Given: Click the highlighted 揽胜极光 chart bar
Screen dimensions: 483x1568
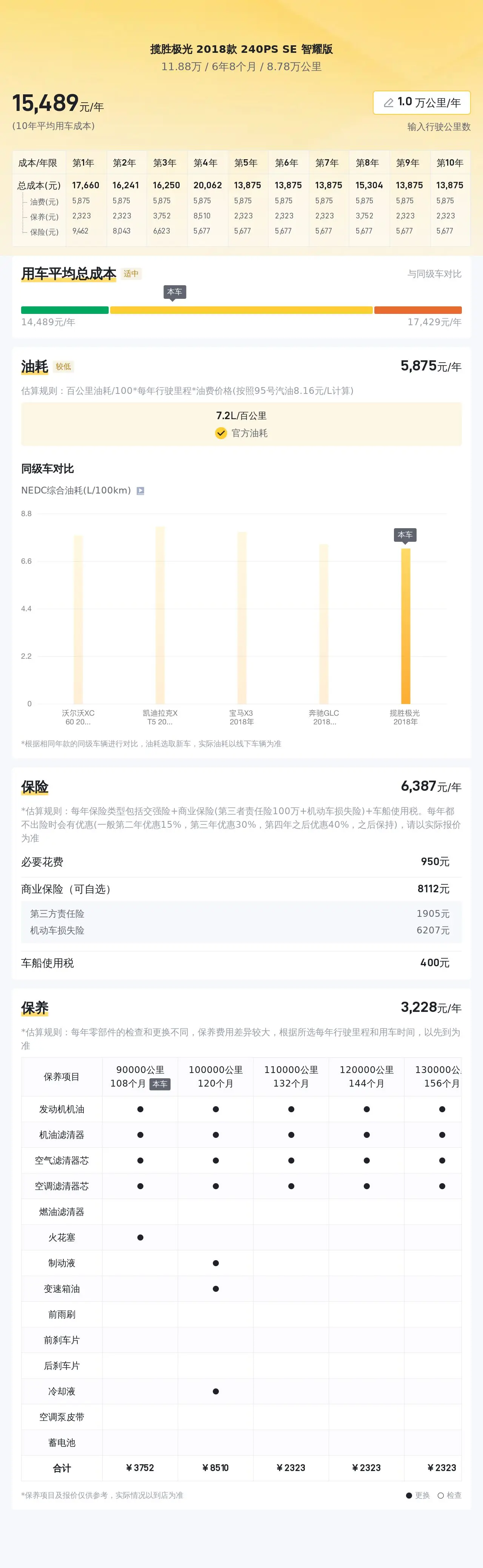Looking at the screenshot, I should pyautogui.click(x=406, y=626).
